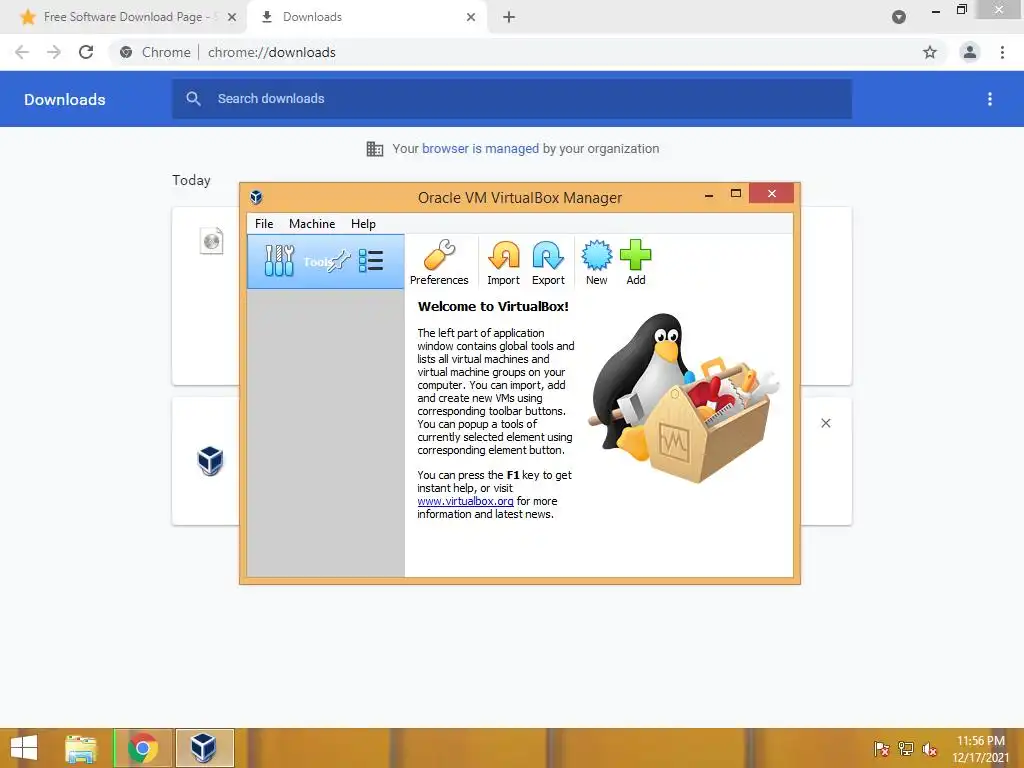Maximize the VirtualBox Manager window
The image size is (1024, 768).
[735, 193]
